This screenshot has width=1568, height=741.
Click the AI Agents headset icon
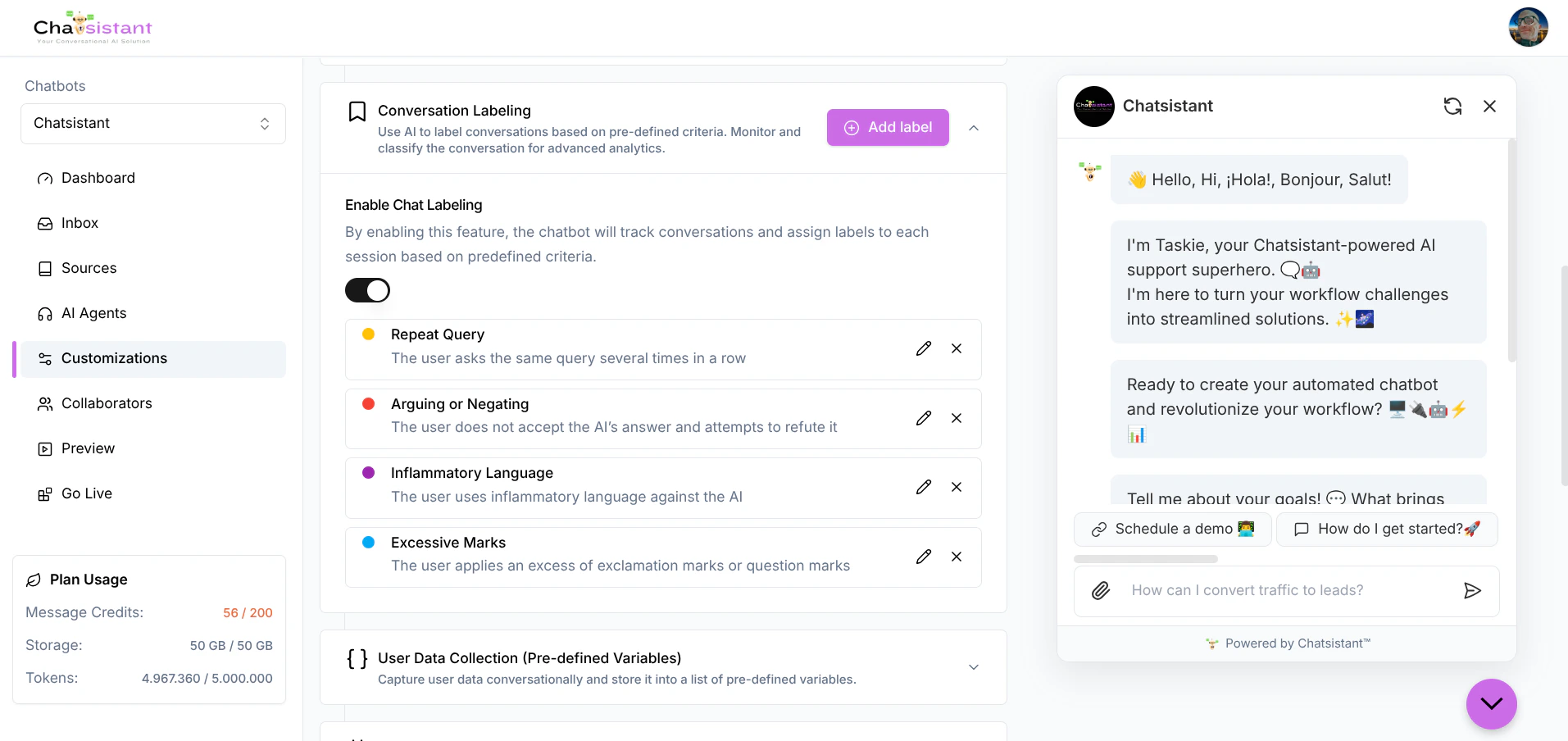coord(45,314)
